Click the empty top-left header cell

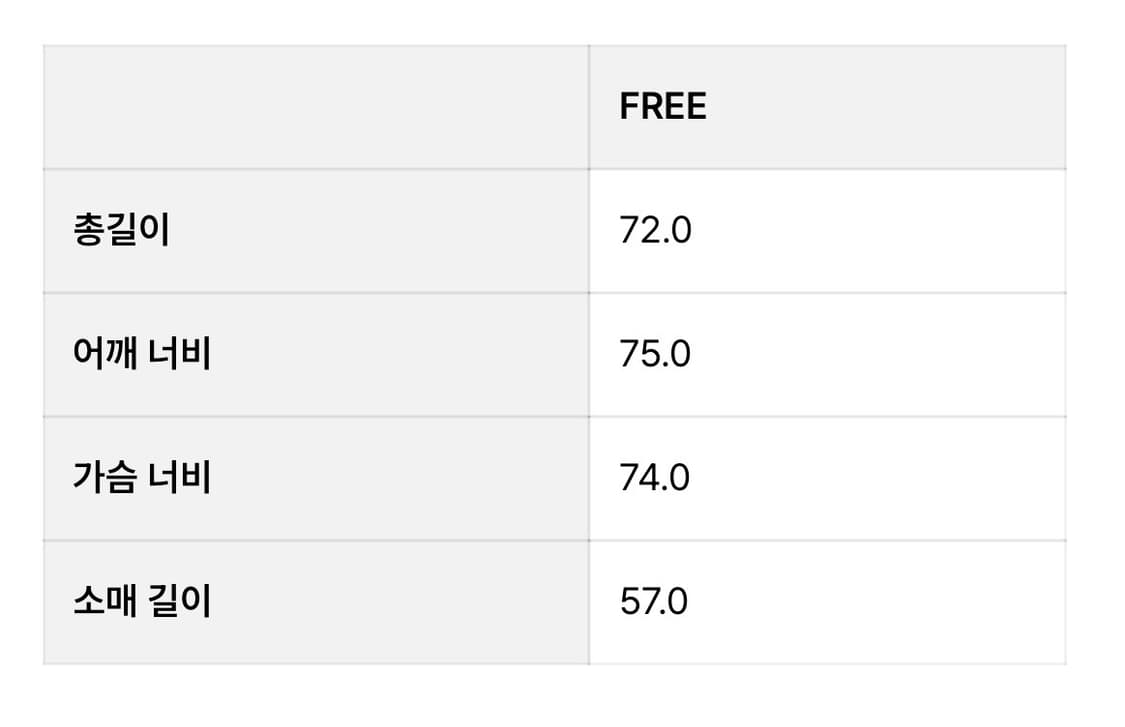point(315,107)
